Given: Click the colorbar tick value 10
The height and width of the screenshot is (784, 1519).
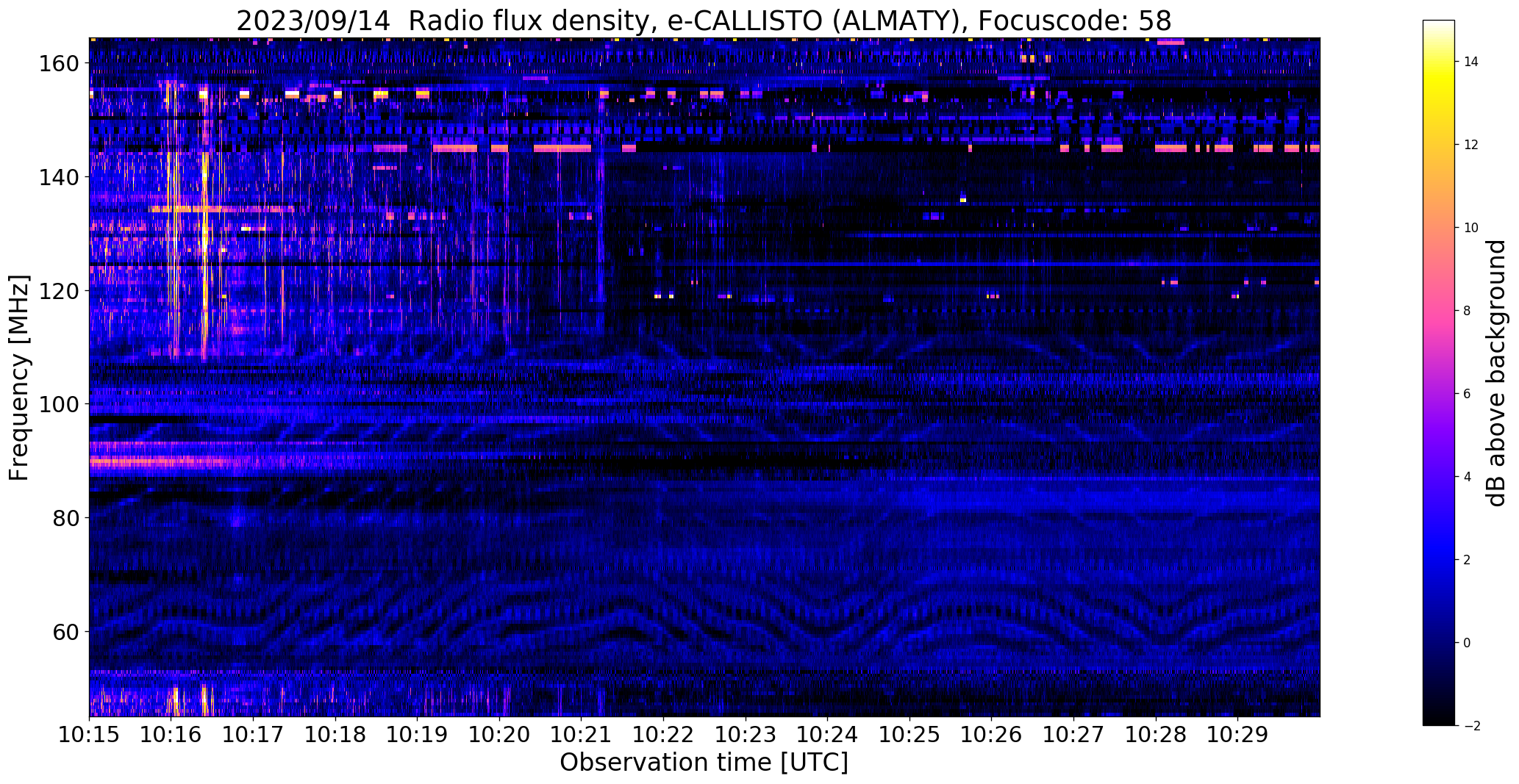Looking at the screenshot, I should click(1471, 228).
